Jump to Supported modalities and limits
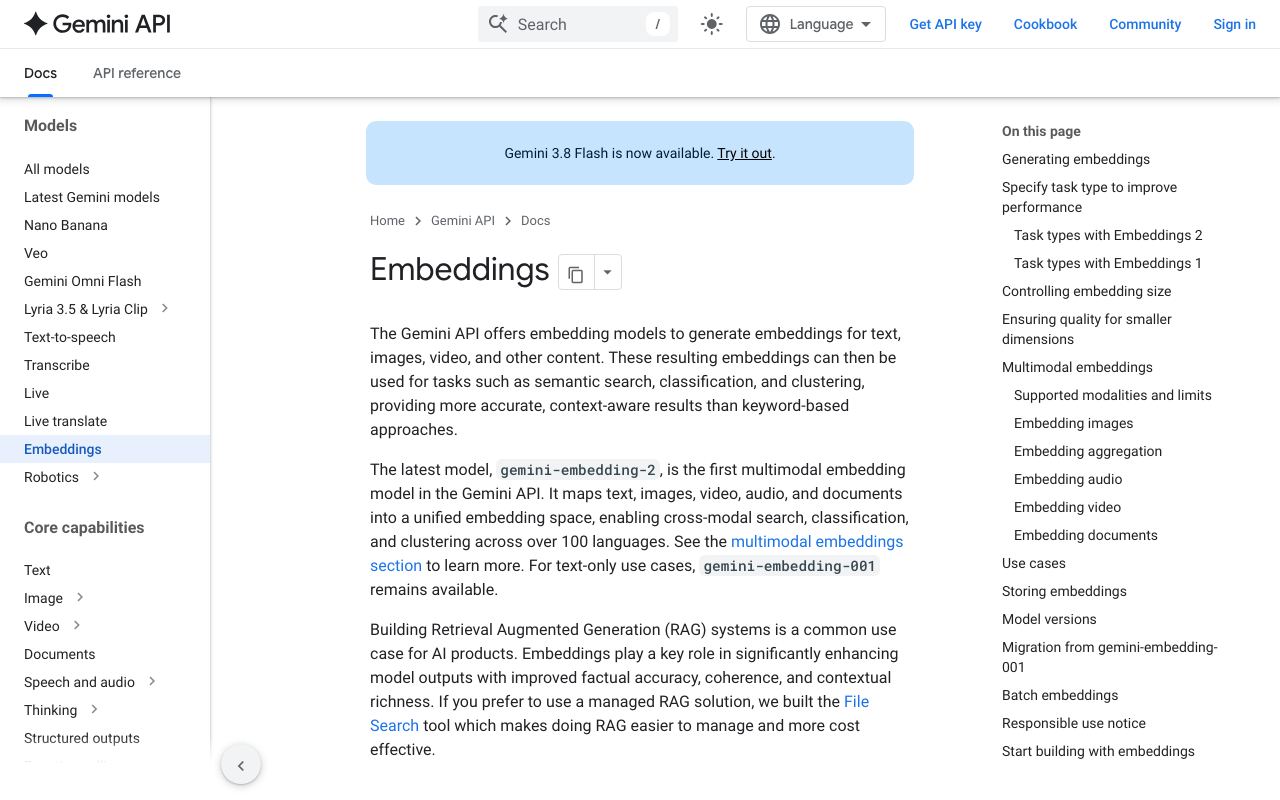The width and height of the screenshot is (1280, 800). (1113, 395)
